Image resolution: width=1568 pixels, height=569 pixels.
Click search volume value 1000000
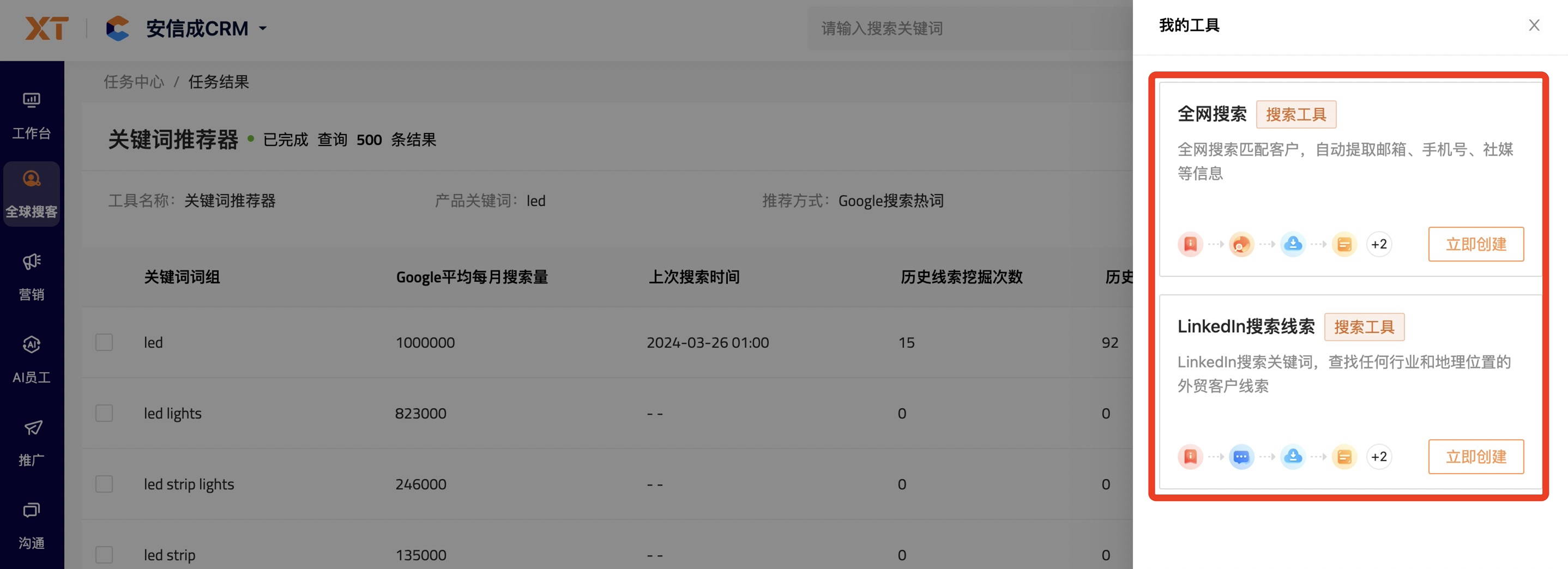tap(425, 342)
